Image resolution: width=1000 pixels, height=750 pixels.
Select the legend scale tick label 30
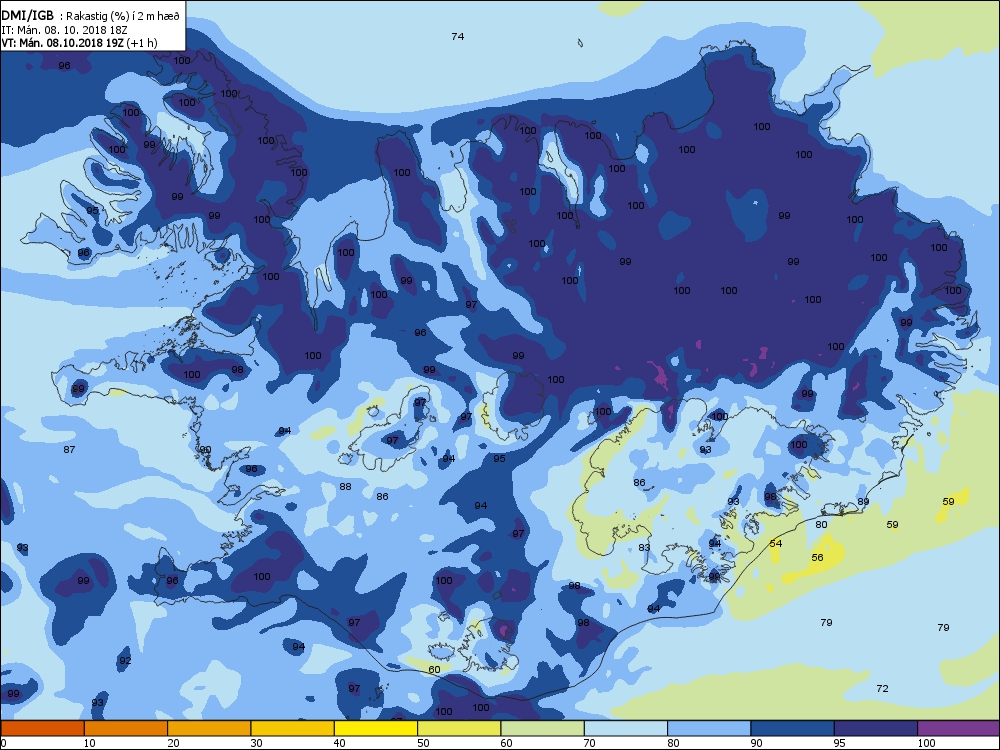[x=256, y=743]
